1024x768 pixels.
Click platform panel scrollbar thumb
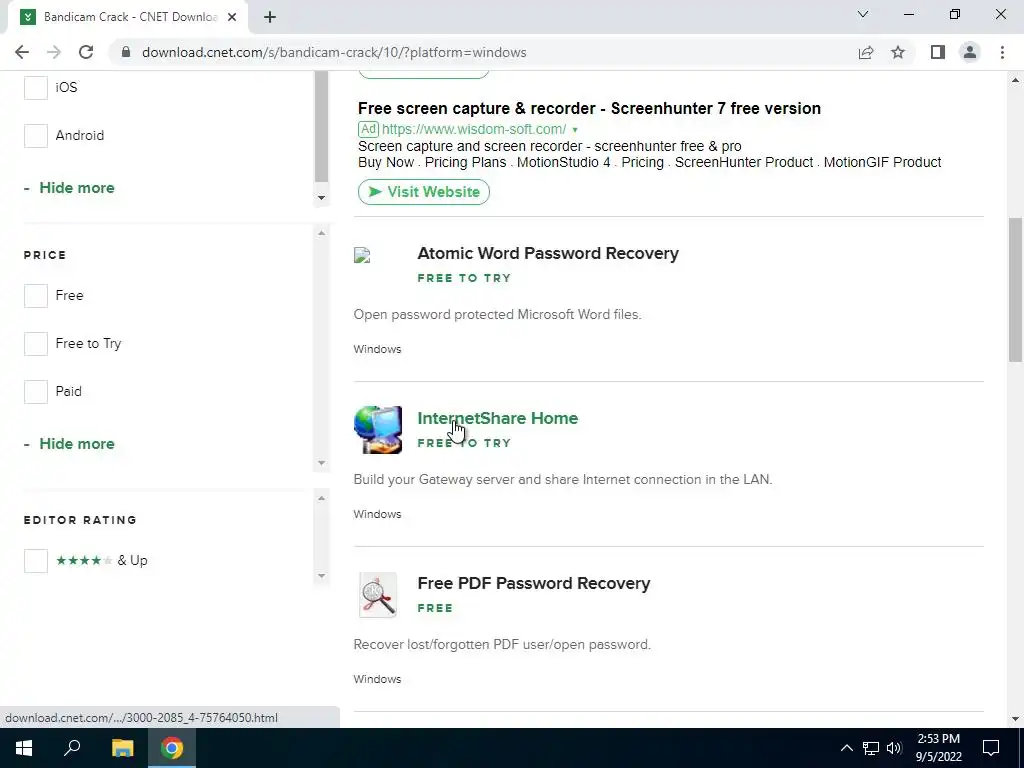(x=321, y=127)
